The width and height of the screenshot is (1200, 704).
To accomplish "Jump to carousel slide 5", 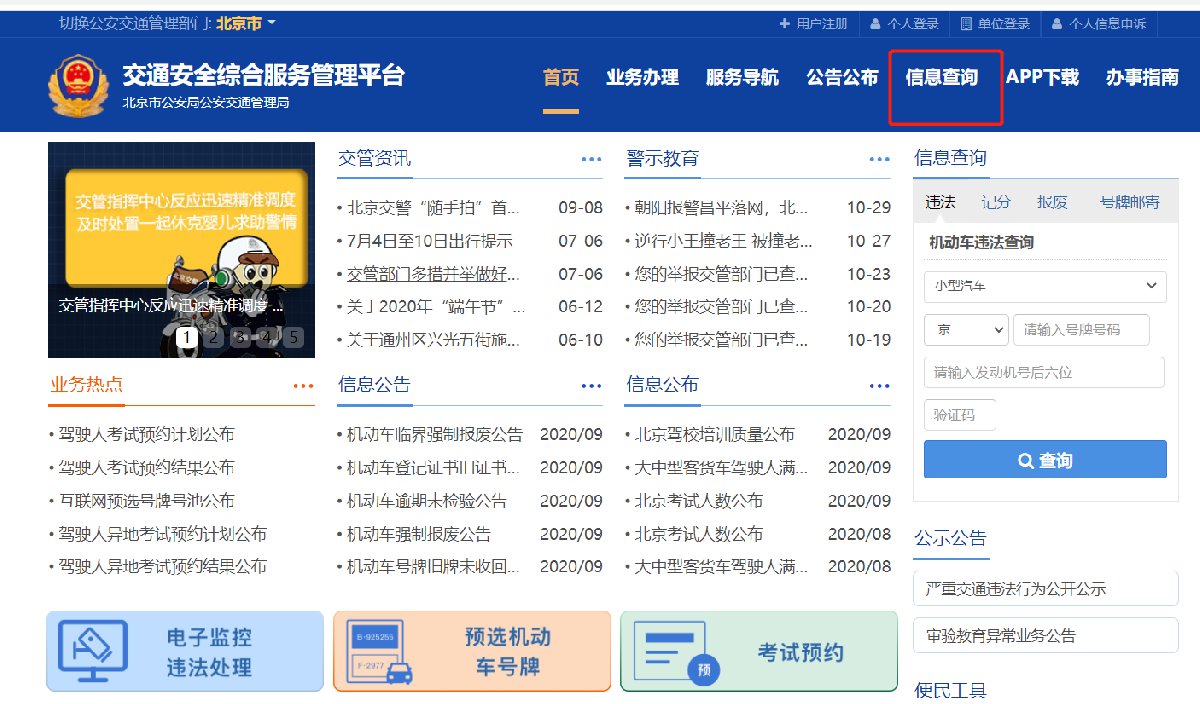I will pyautogui.click(x=293, y=337).
